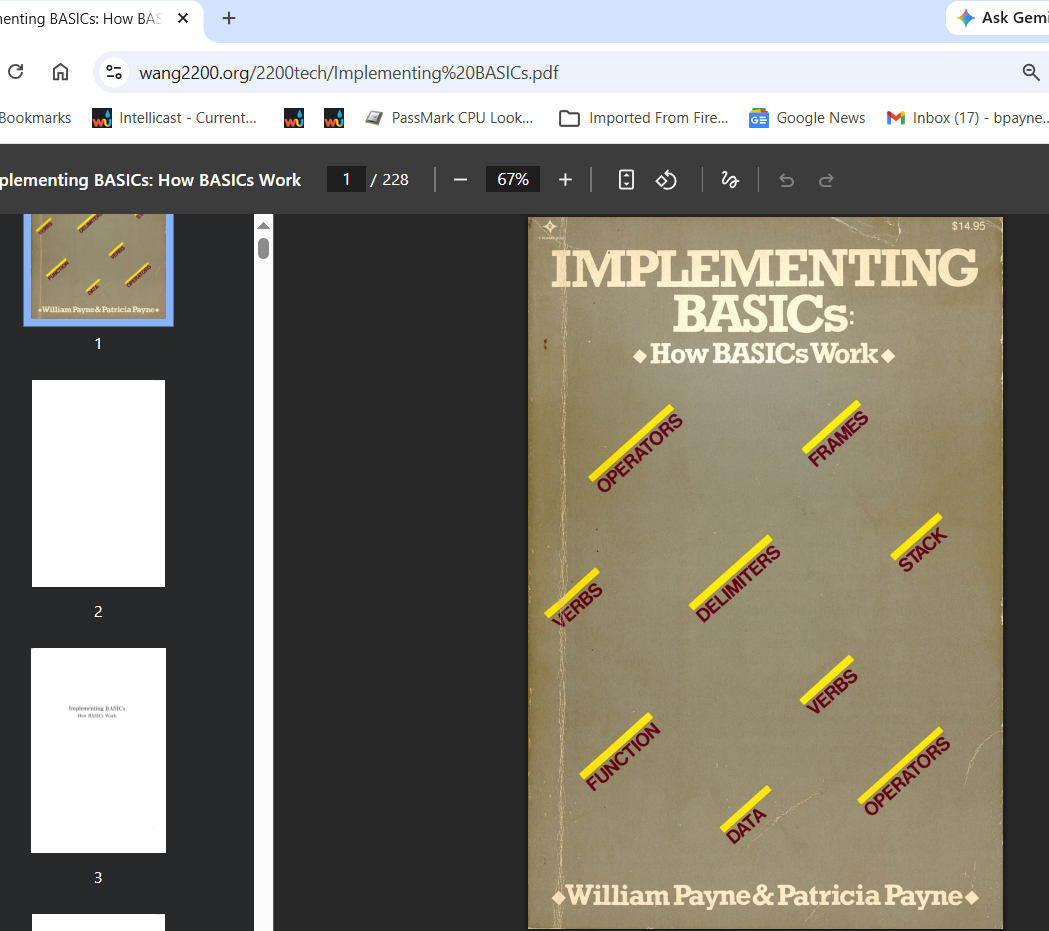Image resolution: width=1049 pixels, height=931 pixels.
Task: Open a new browser tab
Action: (229, 18)
